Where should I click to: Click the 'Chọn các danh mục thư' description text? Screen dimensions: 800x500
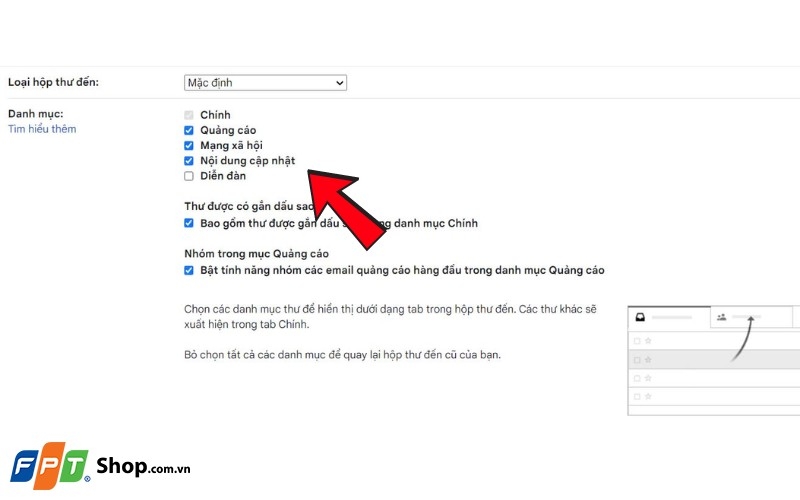coord(390,316)
